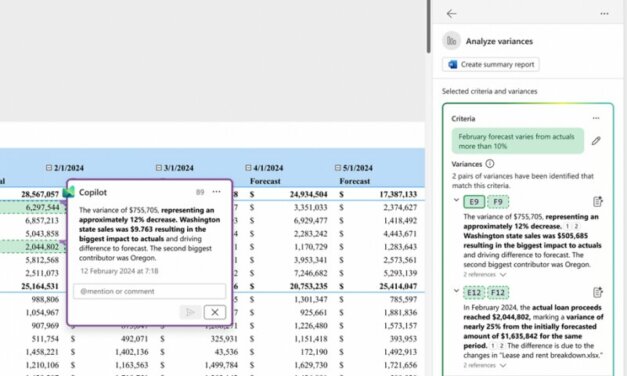Image resolution: width=627 pixels, height=376 pixels.
Task: Select the F9 cell reference chip
Action: [x=498, y=202]
